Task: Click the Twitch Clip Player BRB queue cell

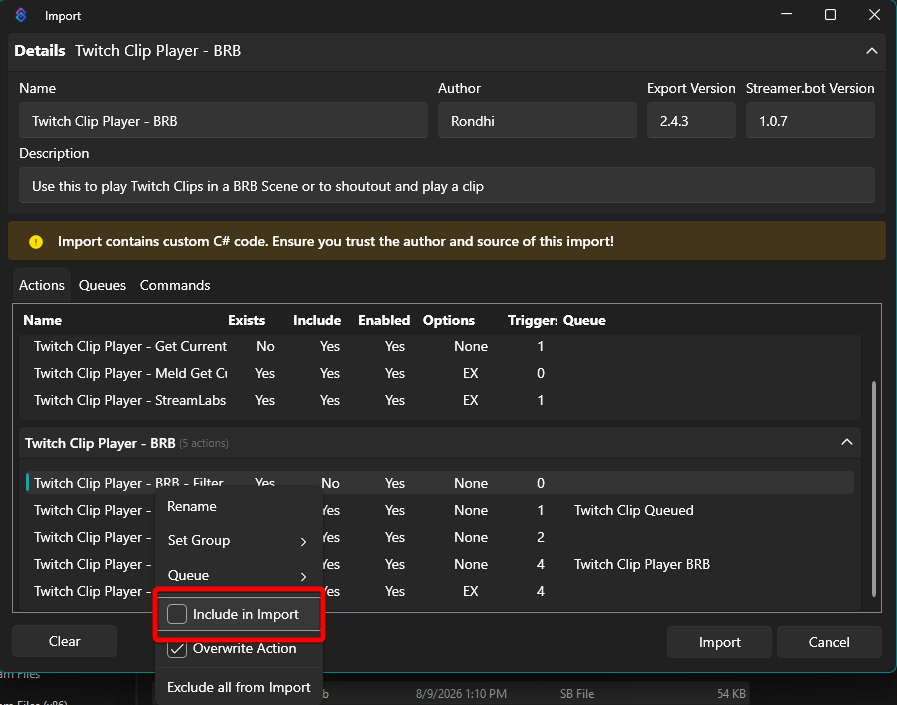Action: point(641,564)
